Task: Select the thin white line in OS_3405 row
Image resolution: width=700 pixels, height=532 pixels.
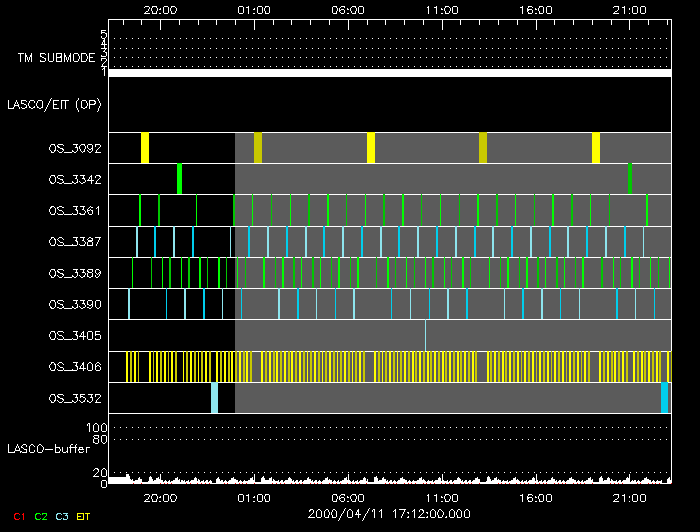Action: 425,335
